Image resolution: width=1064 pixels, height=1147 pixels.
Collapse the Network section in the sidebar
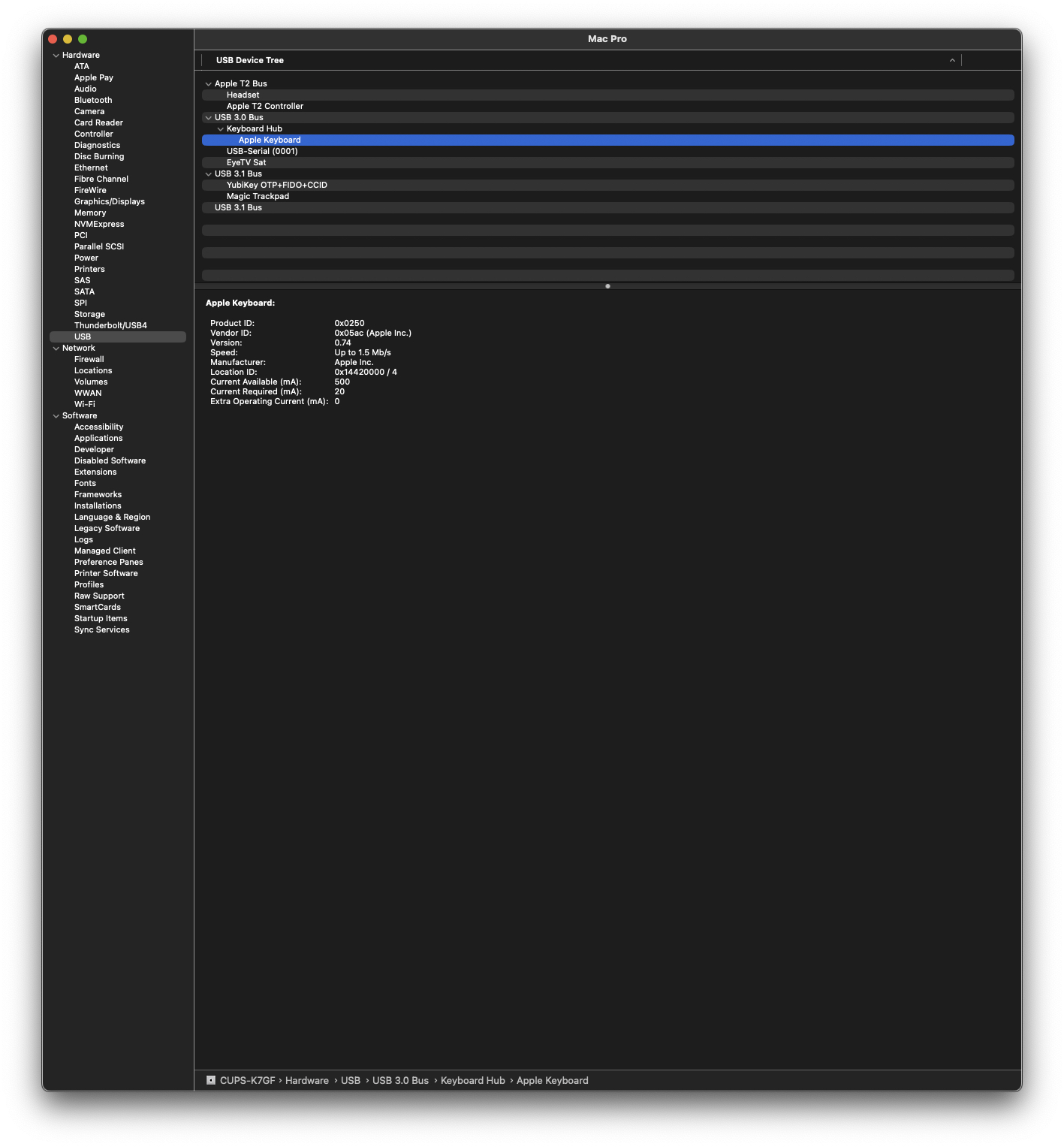[56, 349]
